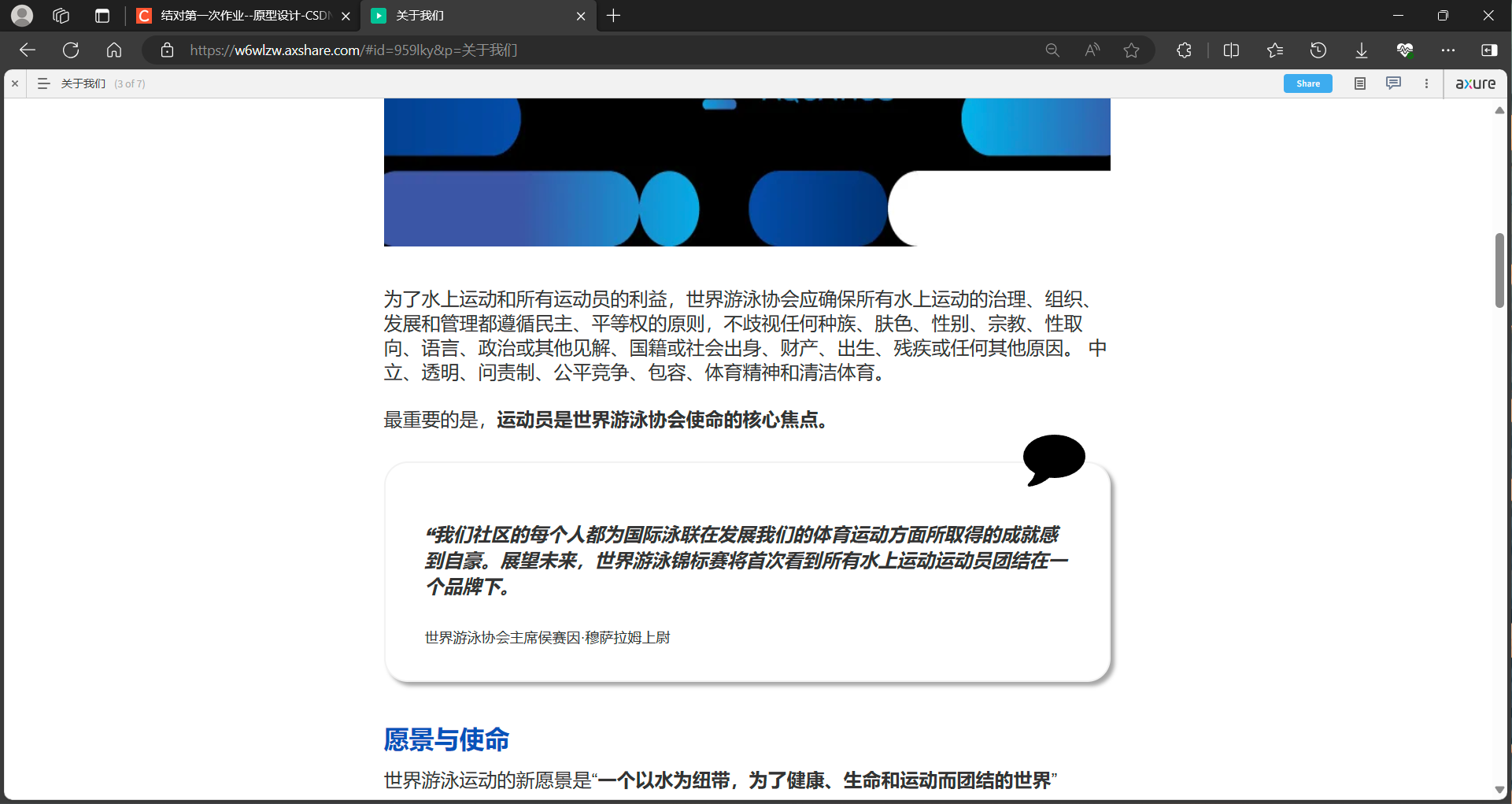Click the axure logo
Screen dimensions: 1512x804
tap(1476, 83)
